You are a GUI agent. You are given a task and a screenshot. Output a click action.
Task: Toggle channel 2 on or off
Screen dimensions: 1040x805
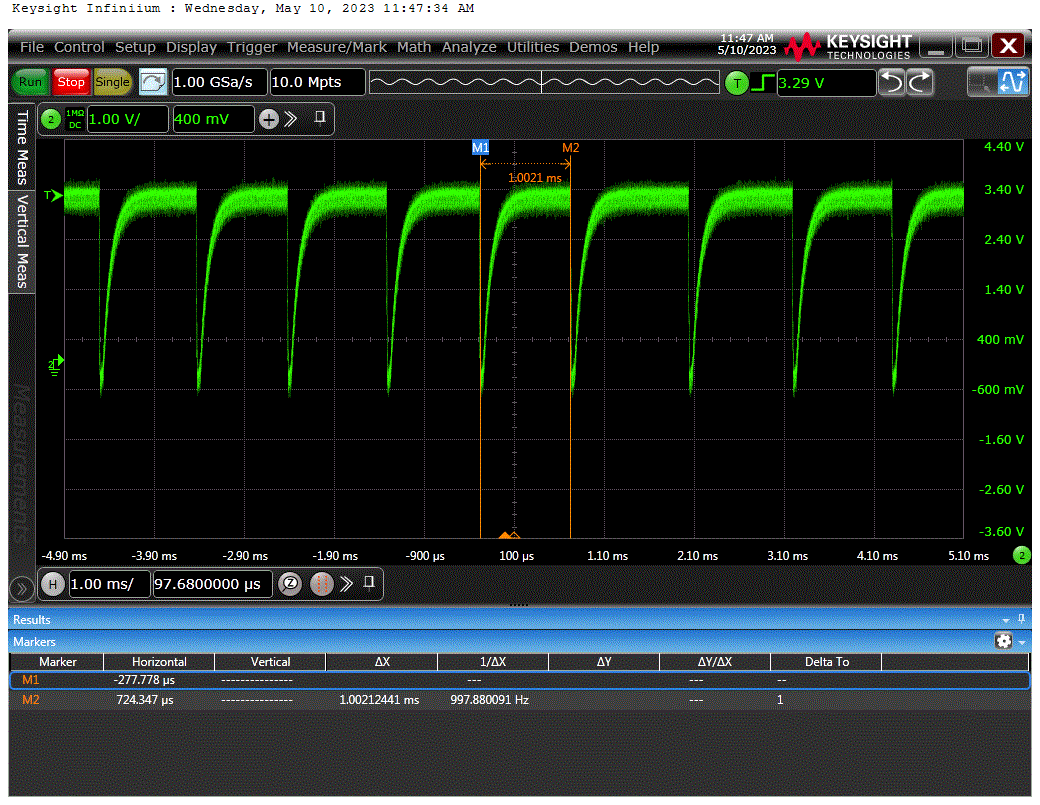(x=50, y=119)
